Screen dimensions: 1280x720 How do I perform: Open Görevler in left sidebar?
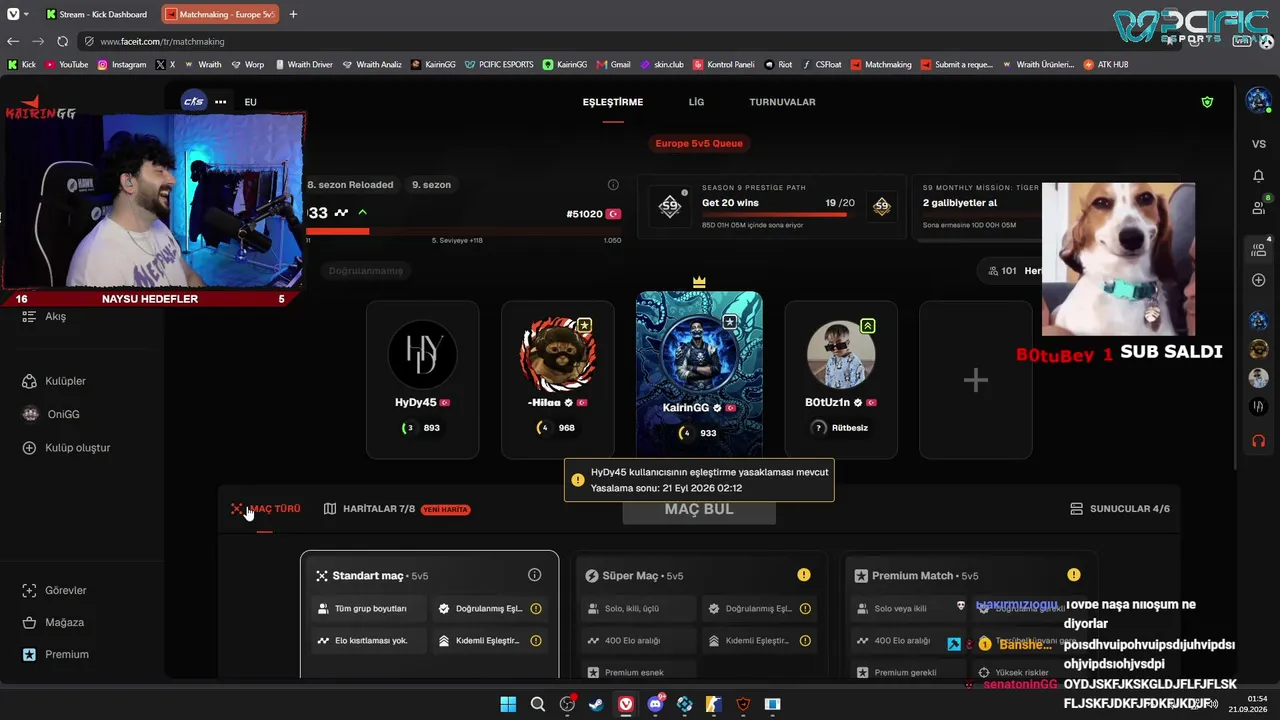pyautogui.click(x=65, y=590)
